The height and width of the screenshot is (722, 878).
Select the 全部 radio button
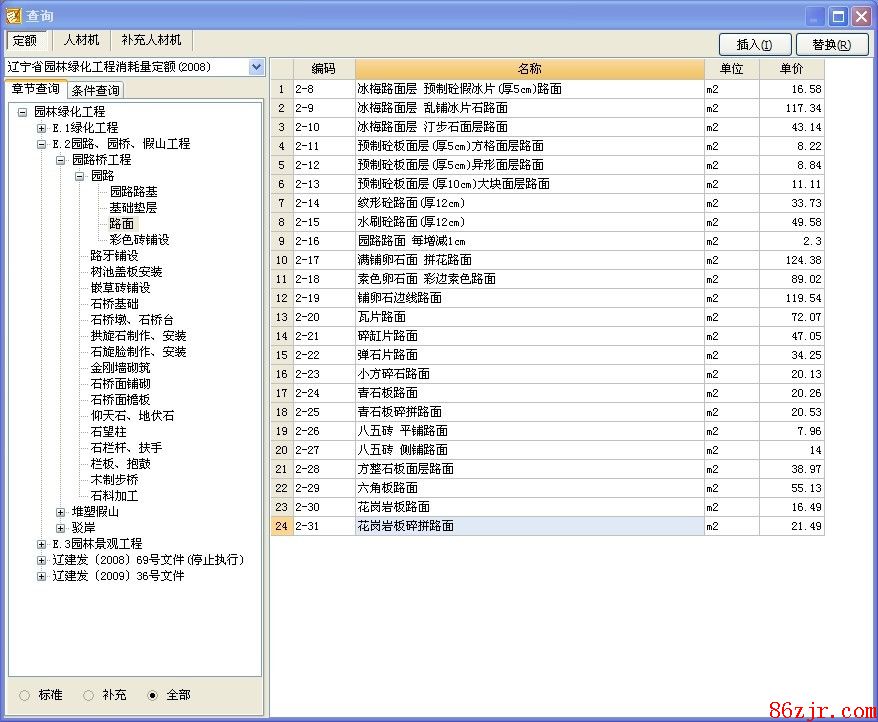pos(153,695)
